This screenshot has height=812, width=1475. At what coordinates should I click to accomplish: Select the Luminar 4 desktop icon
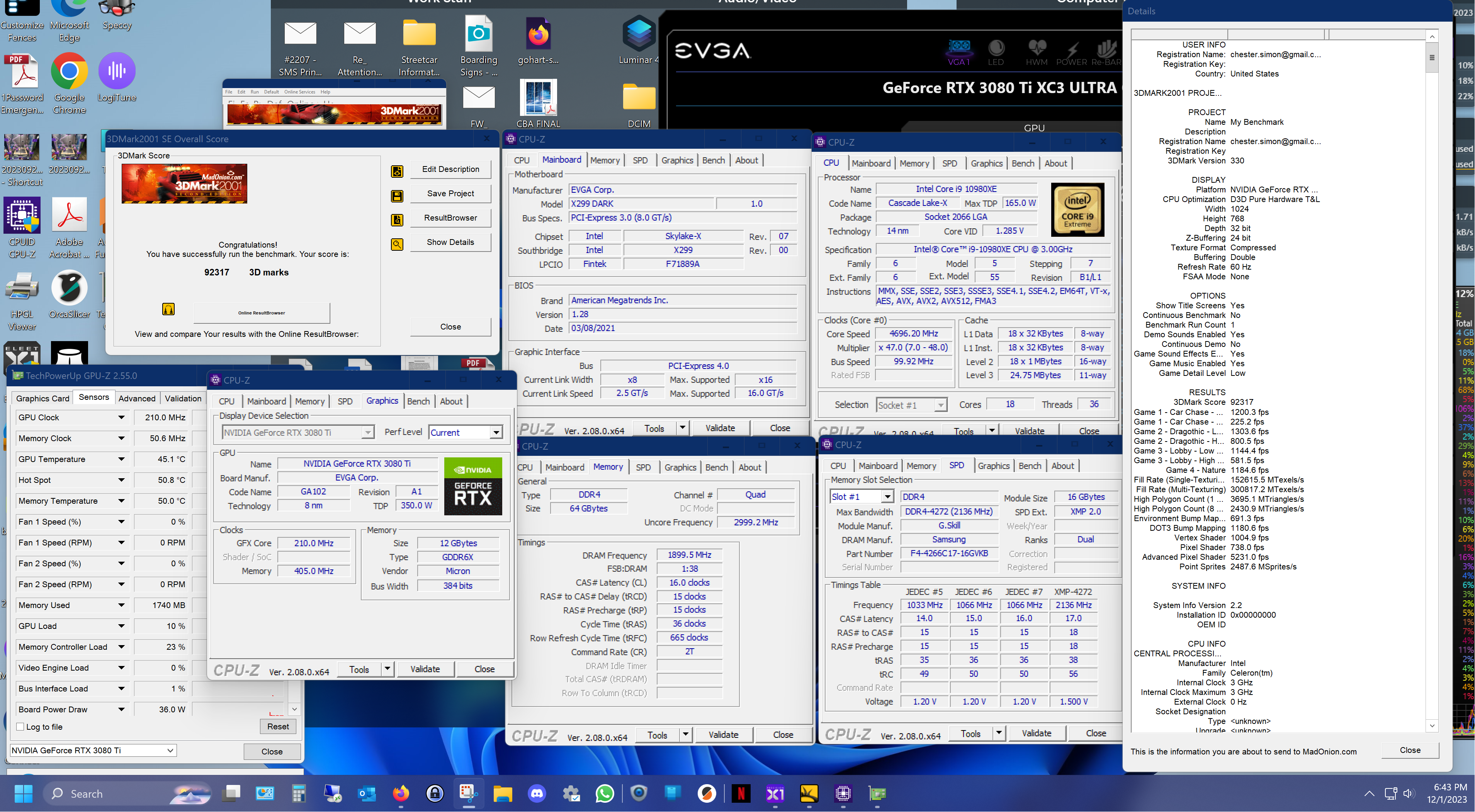pos(639,41)
